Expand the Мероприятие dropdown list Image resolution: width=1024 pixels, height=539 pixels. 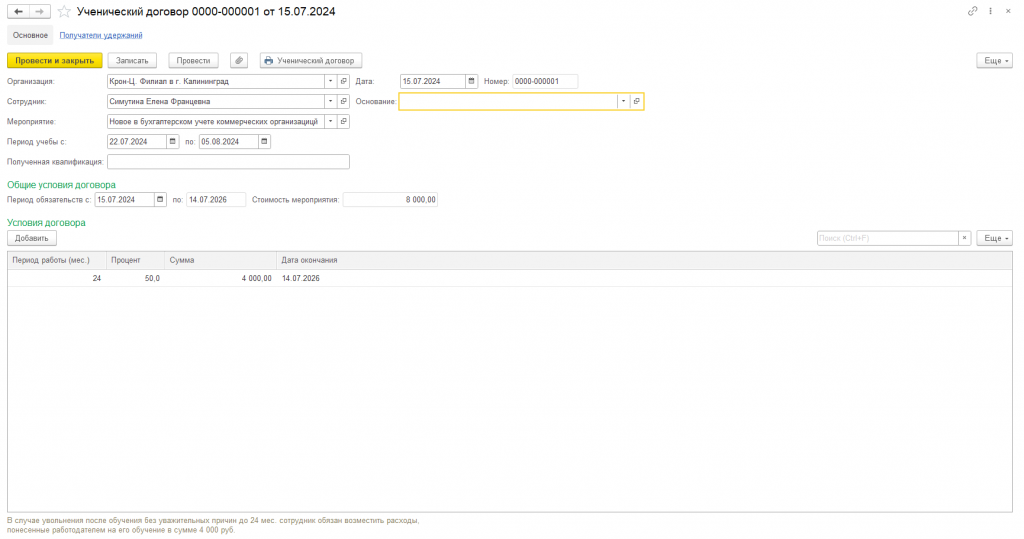click(x=330, y=122)
